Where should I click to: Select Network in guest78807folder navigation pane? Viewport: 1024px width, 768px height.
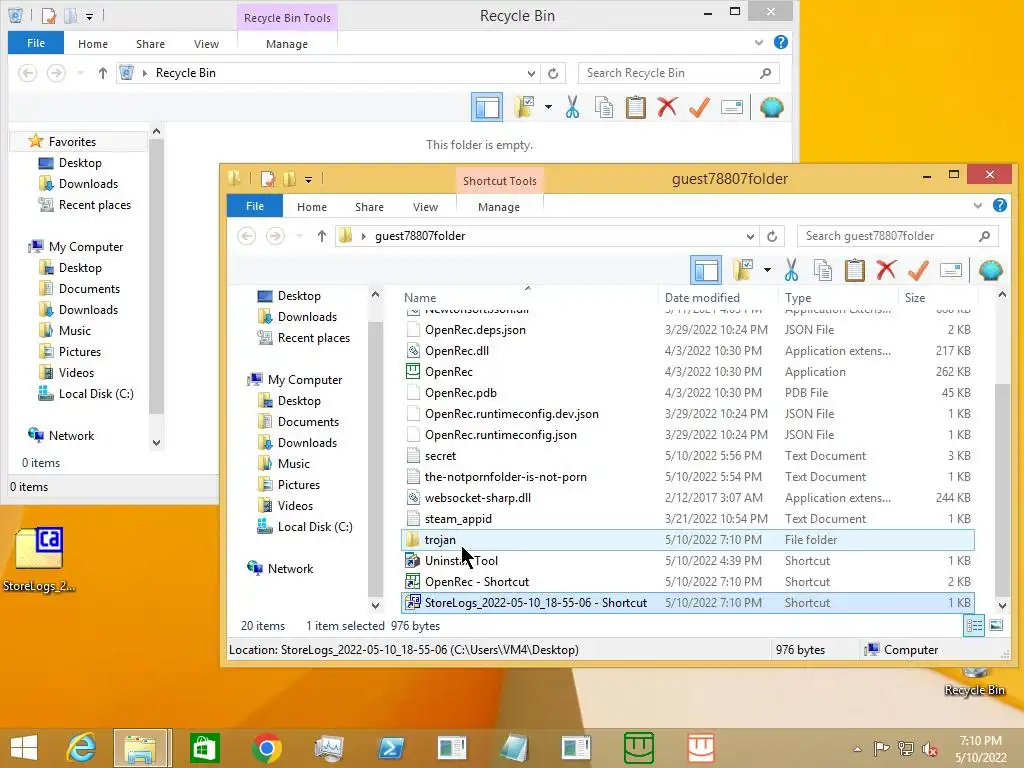(280, 569)
